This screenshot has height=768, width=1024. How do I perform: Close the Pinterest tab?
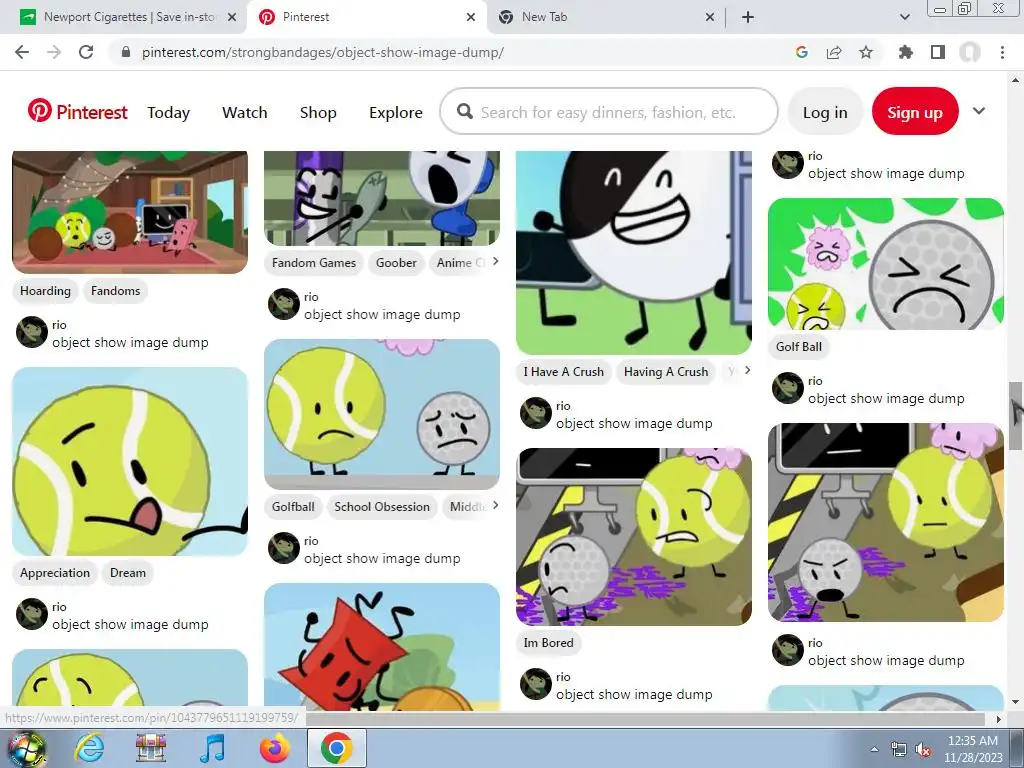[471, 18]
